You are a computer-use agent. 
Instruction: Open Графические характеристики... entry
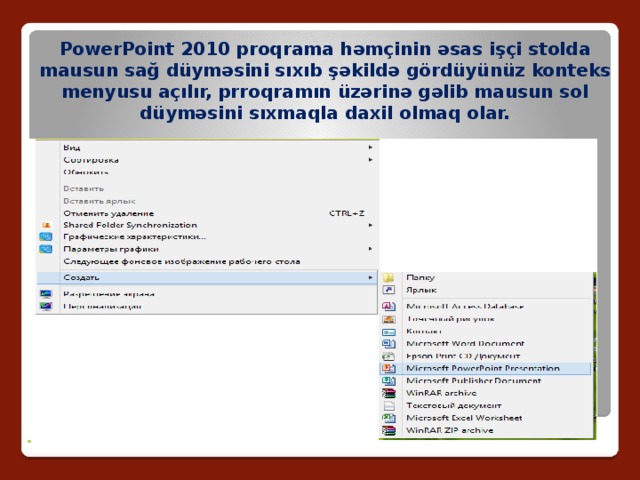(207, 237)
